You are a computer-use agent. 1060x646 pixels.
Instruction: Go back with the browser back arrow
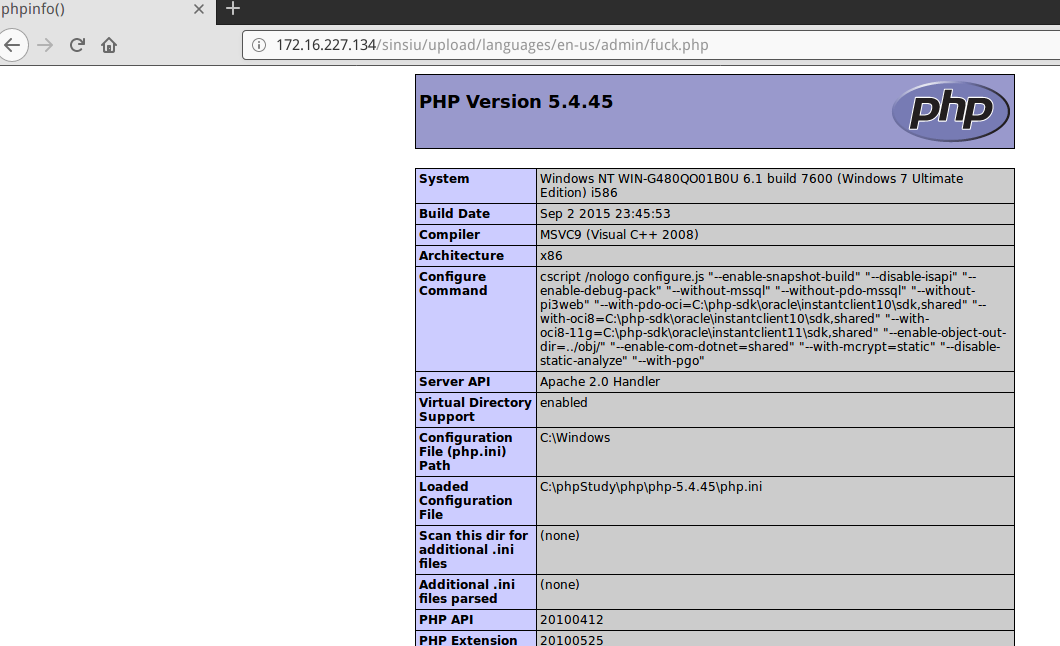pyautogui.click(x=12, y=45)
